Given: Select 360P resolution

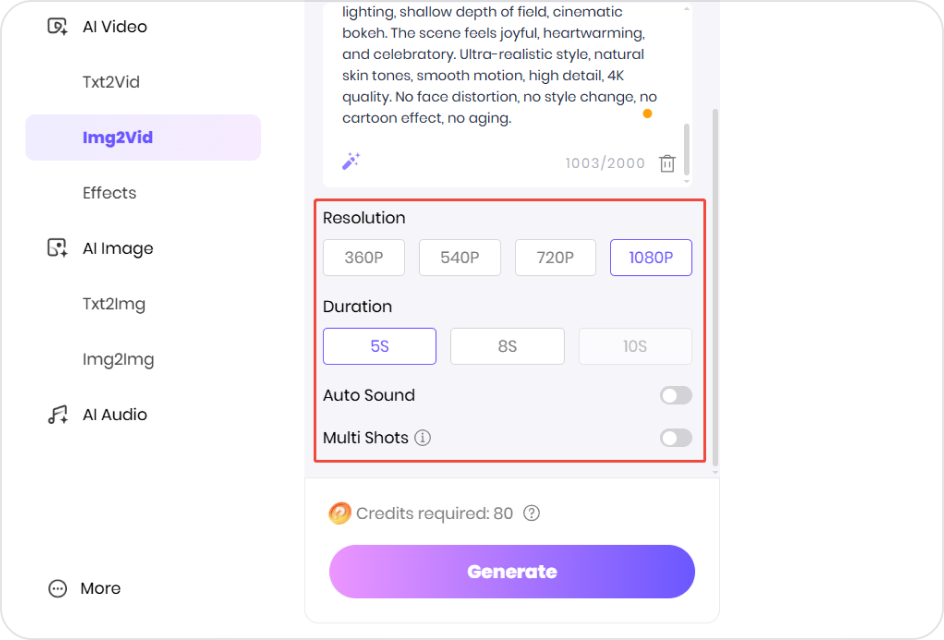Looking at the screenshot, I should point(363,257).
